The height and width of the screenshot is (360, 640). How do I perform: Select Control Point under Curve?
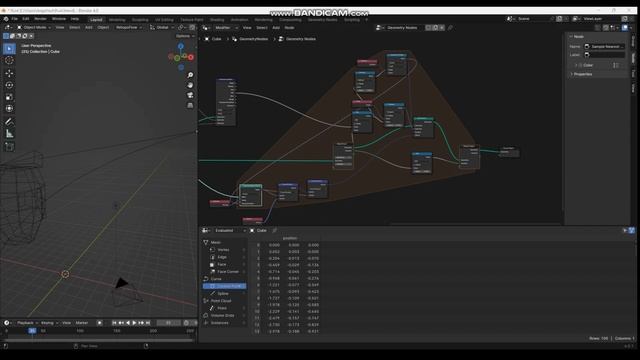click(x=225, y=287)
